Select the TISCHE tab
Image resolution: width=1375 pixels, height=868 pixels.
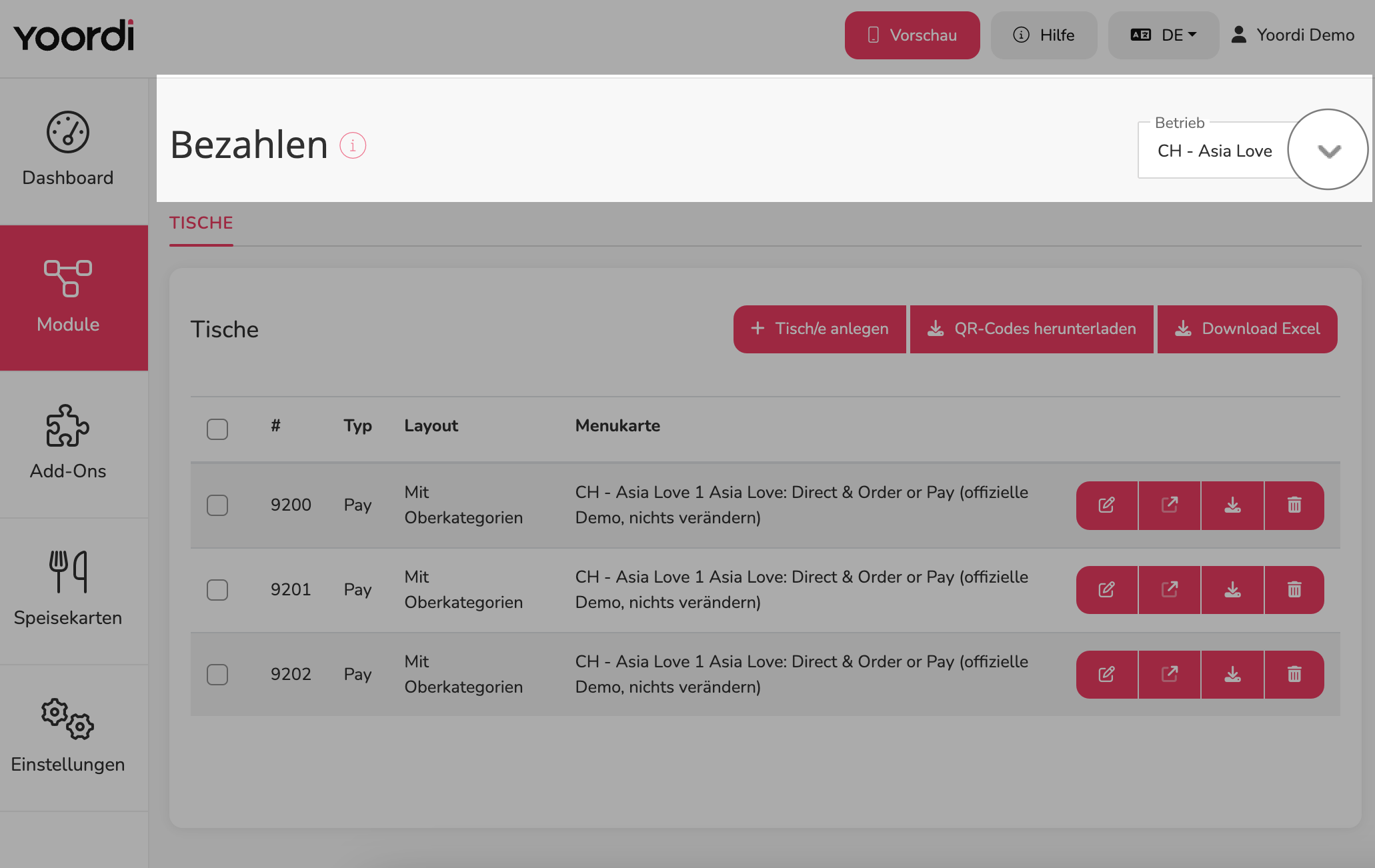point(201,223)
